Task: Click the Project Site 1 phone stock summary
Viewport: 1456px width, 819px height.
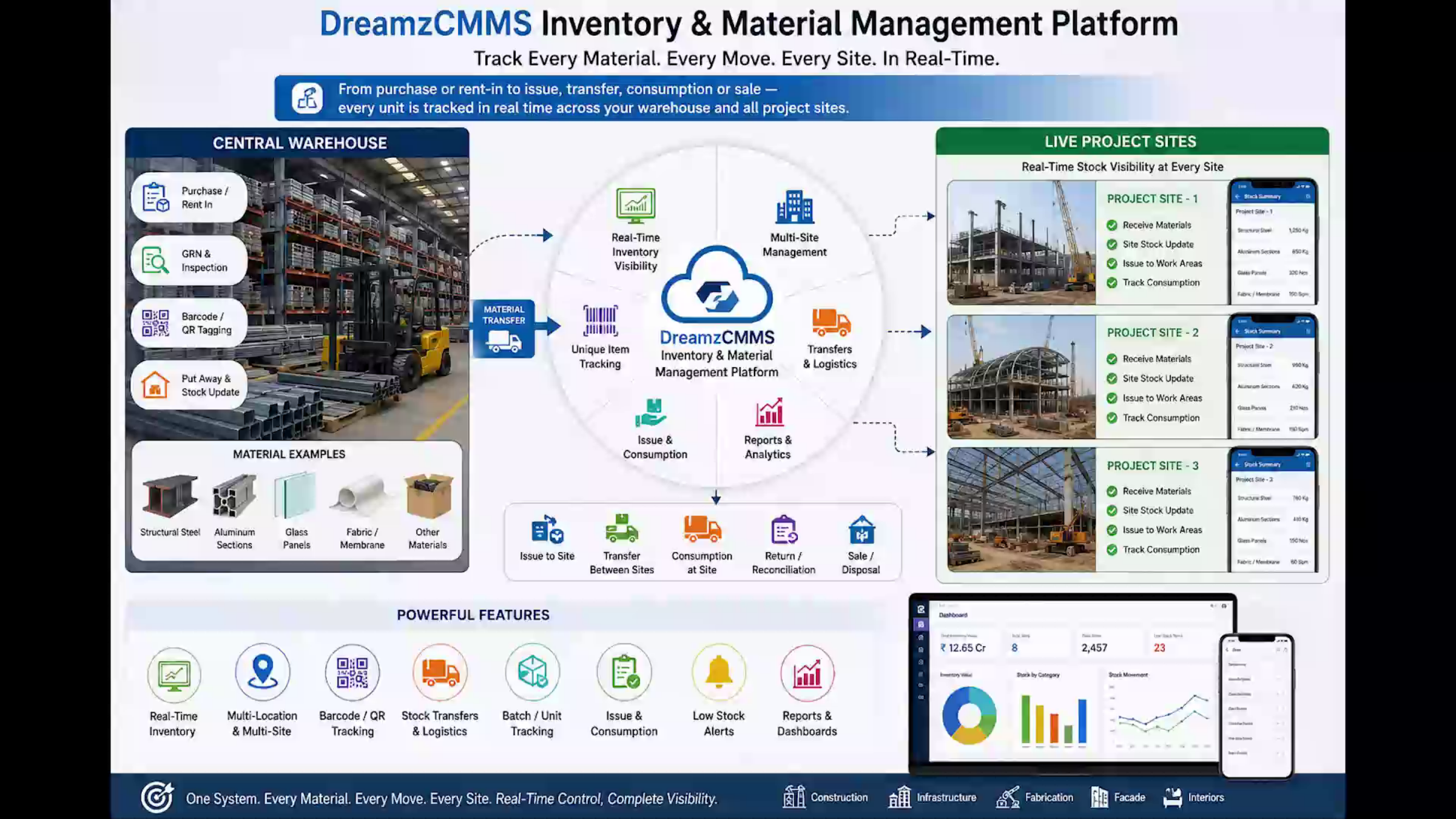Action: pos(1273,243)
